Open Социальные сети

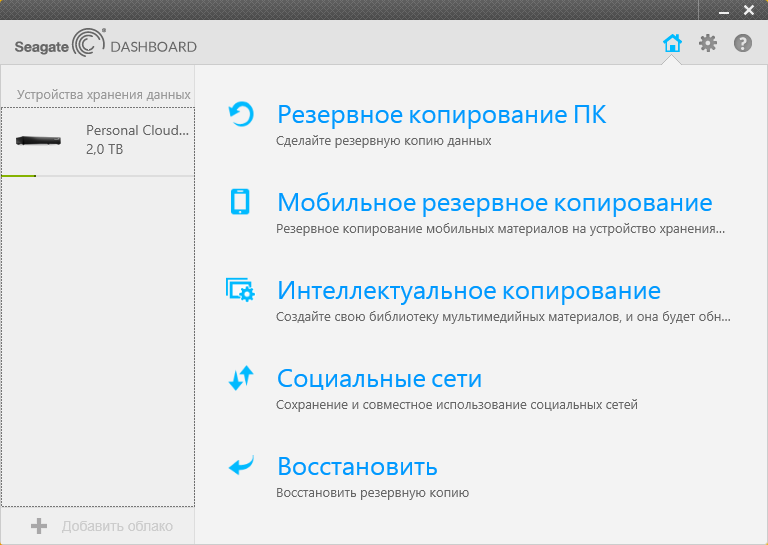click(379, 379)
